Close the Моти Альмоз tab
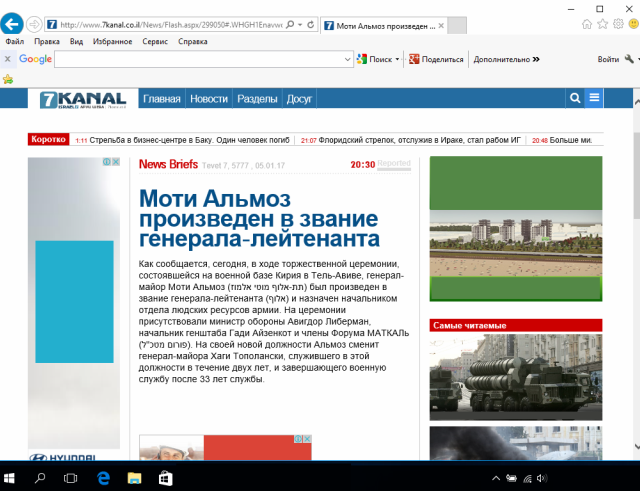 pos(441,26)
